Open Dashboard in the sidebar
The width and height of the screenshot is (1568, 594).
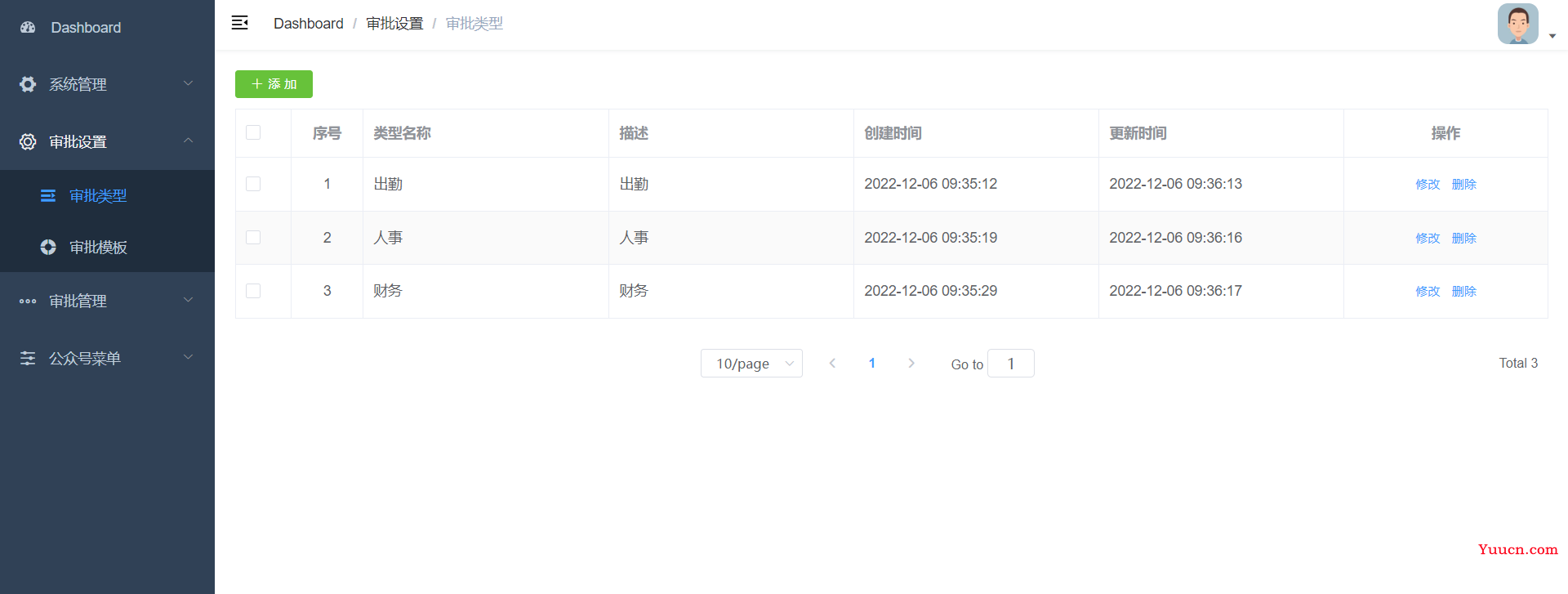coord(107,27)
